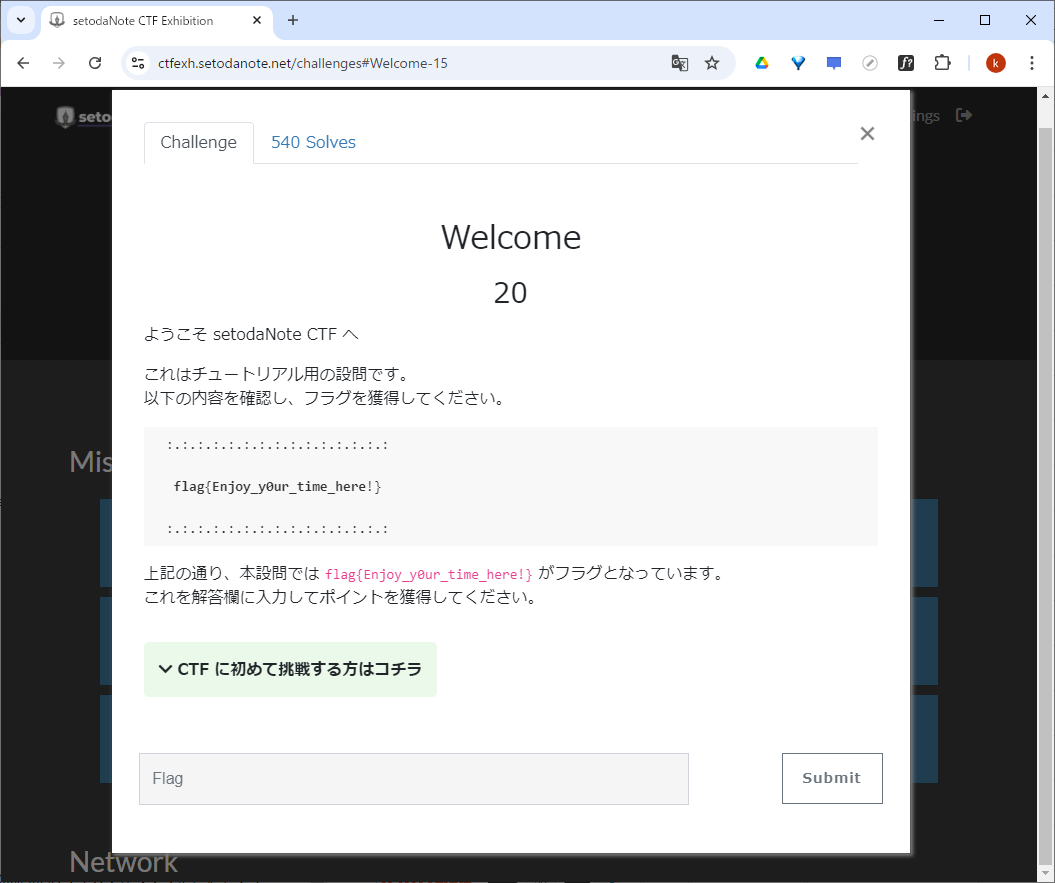1055x883 pixels.
Task: Click the browser back arrow
Action: [23, 63]
